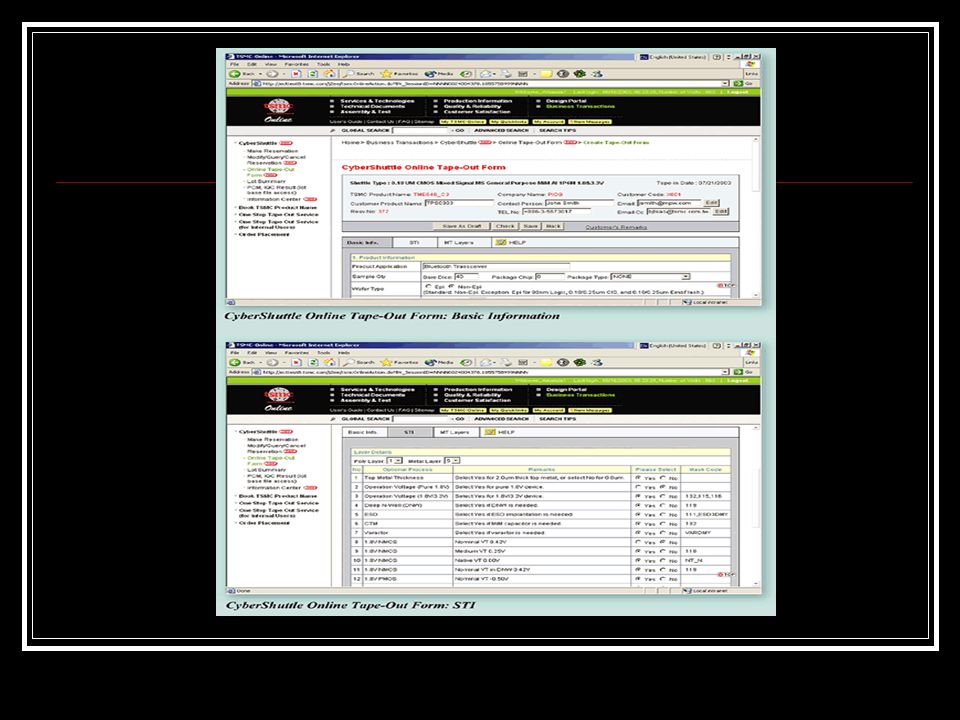Open the Tools menu in the Basic Information browser

pos(323,64)
